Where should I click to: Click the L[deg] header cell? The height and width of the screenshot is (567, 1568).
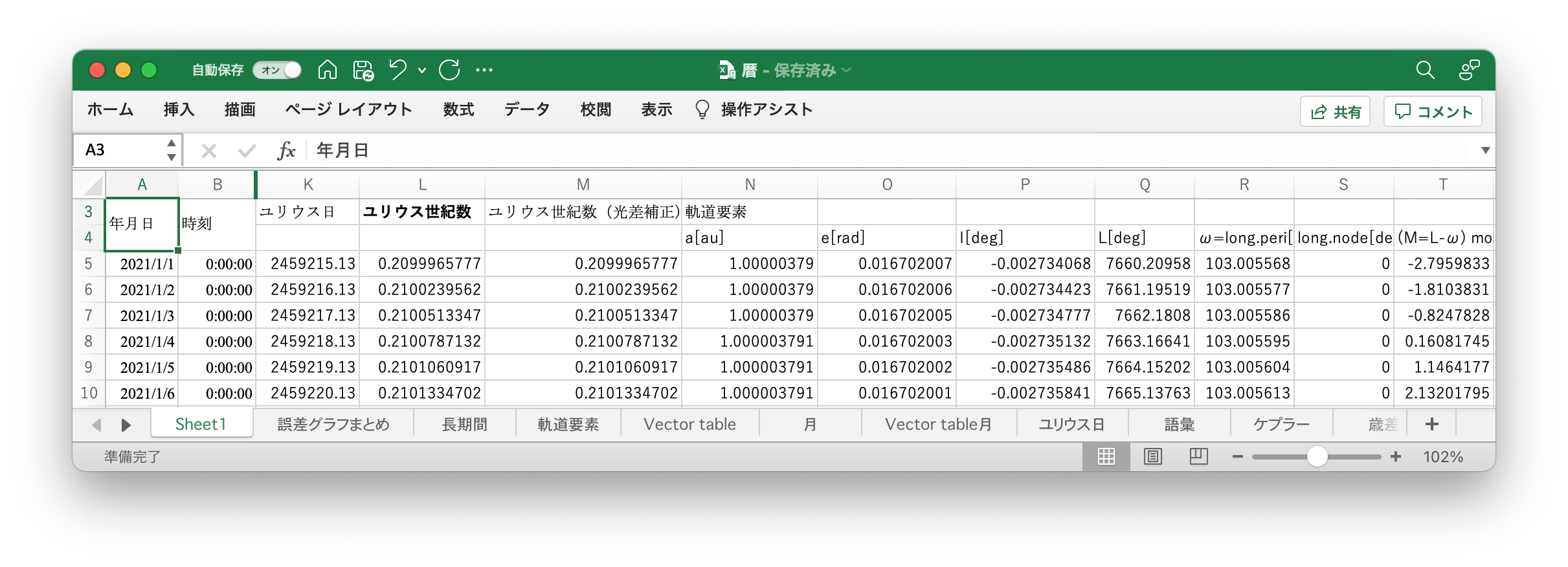pos(1145,238)
